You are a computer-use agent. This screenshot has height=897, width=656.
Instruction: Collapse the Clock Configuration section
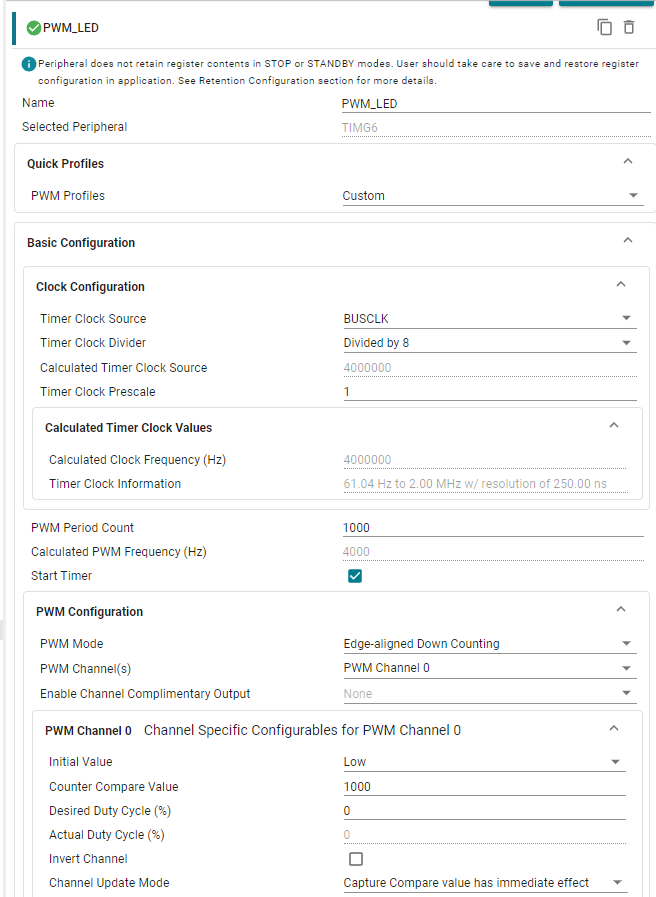point(621,284)
